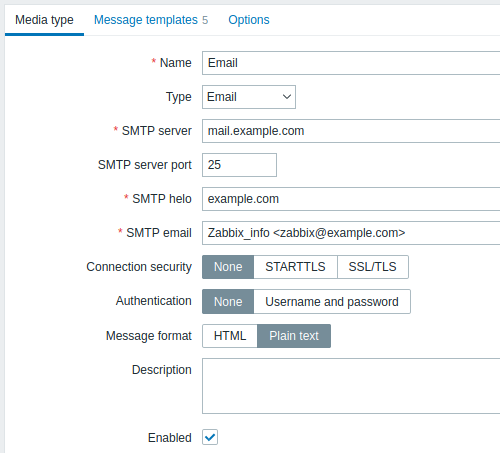Open the Options tab
500x453 pixels.
coord(249,20)
